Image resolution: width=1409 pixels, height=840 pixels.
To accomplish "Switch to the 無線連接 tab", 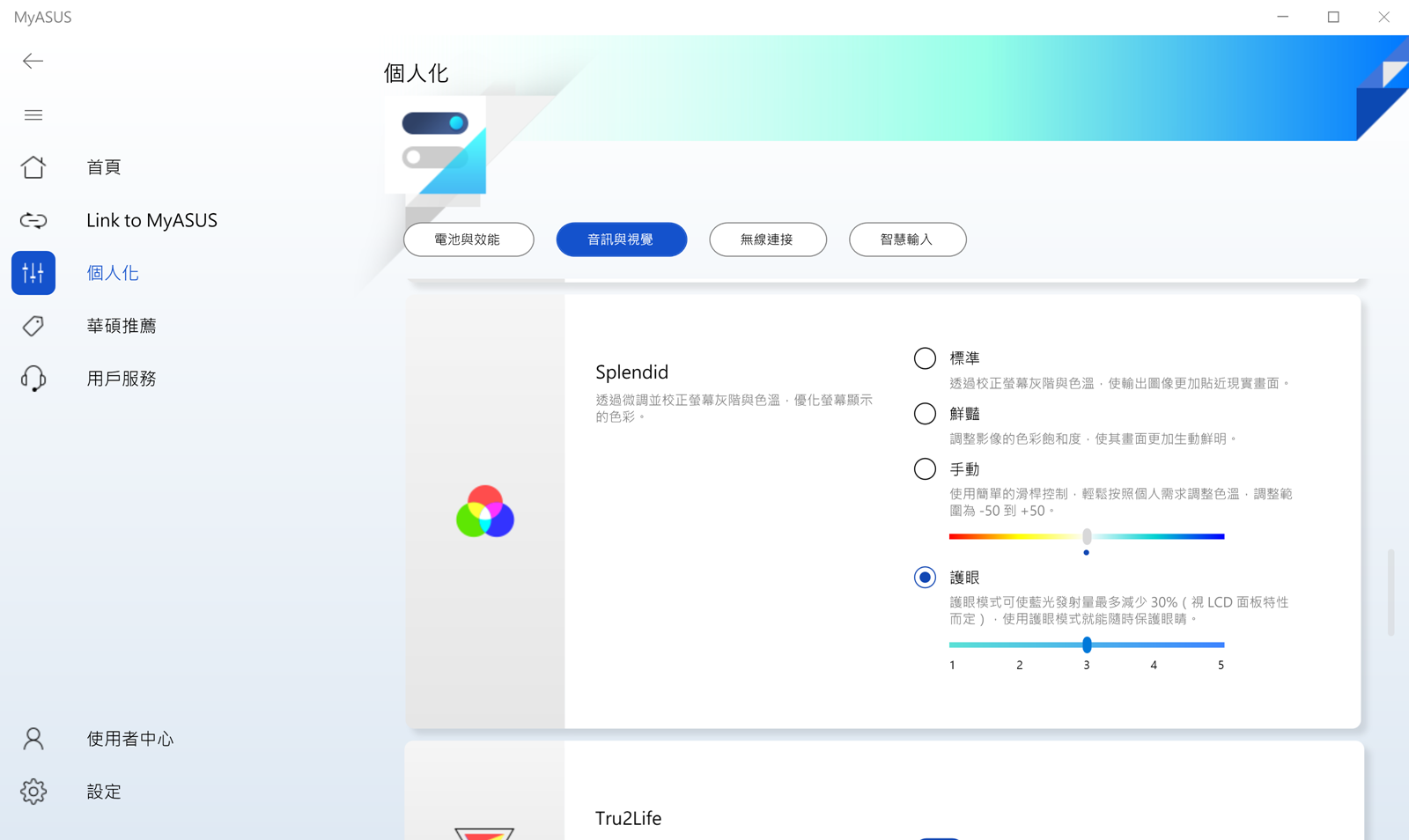I will point(767,239).
